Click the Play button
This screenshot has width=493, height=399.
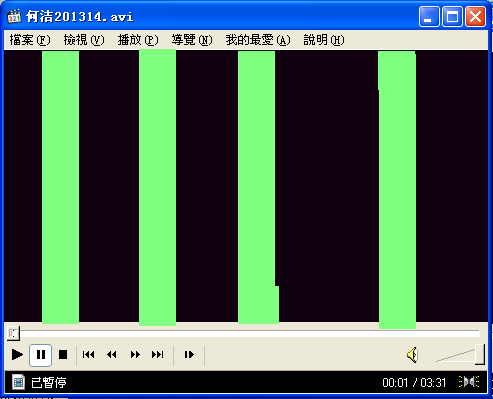(x=17, y=355)
